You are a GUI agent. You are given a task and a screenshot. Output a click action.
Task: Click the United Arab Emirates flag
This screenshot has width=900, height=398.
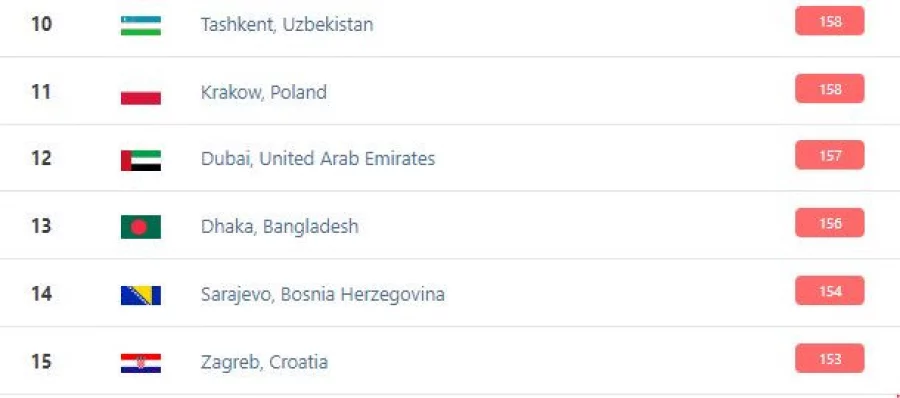(x=141, y=160)
